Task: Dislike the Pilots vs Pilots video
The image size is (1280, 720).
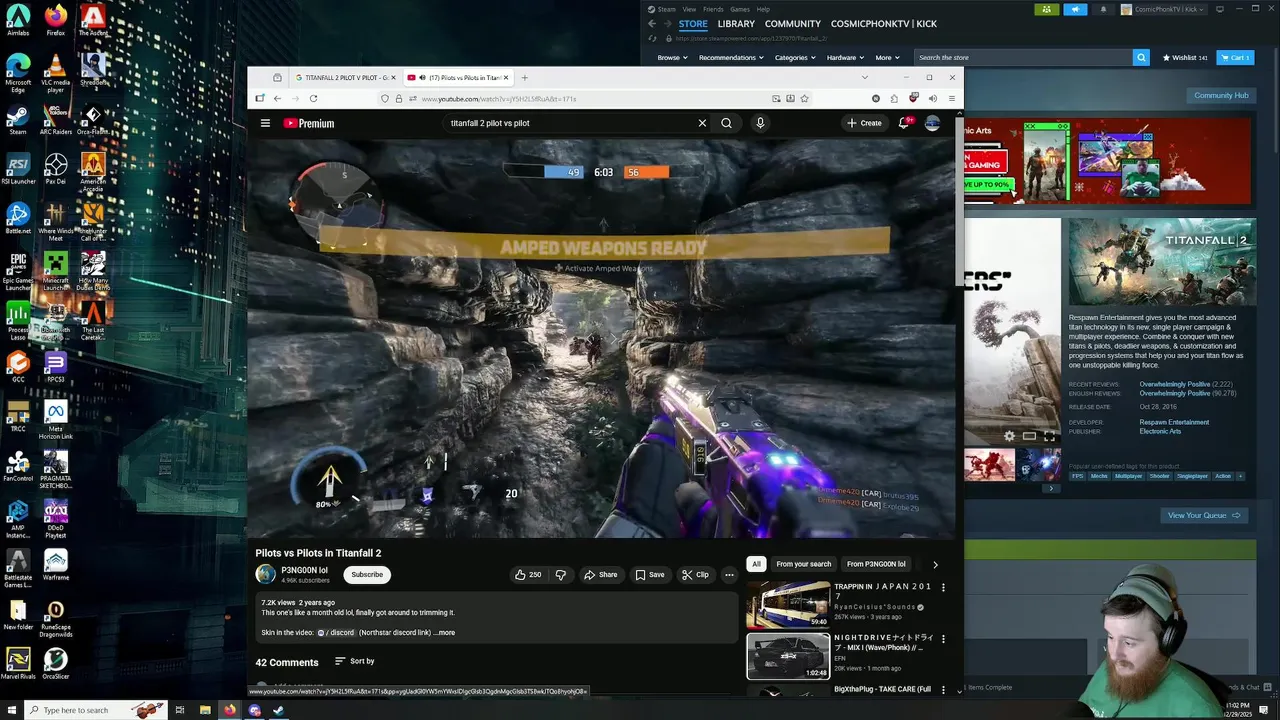Action: pyautogui.click(x=560, y=574)
